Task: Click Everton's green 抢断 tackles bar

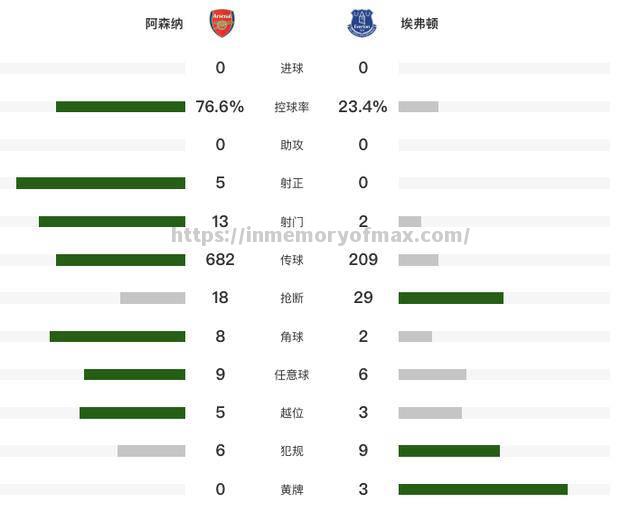Action: point(450,298)
